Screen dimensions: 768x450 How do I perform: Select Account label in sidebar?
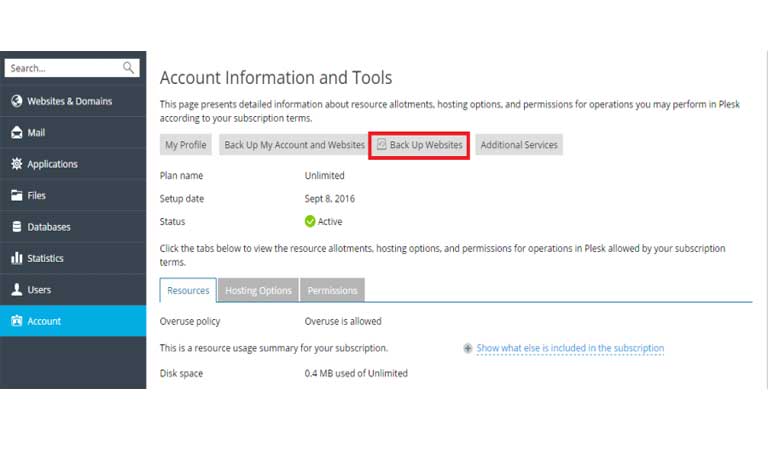(44, 321)
